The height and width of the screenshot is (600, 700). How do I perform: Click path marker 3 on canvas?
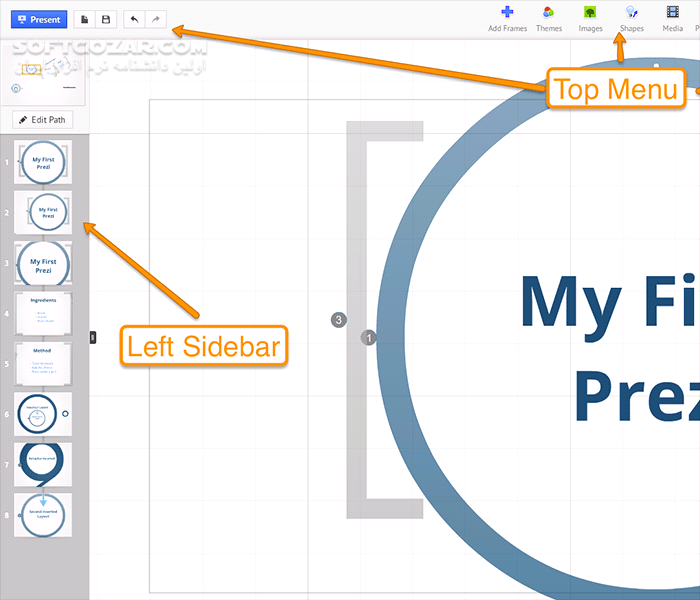click(339, 320)
